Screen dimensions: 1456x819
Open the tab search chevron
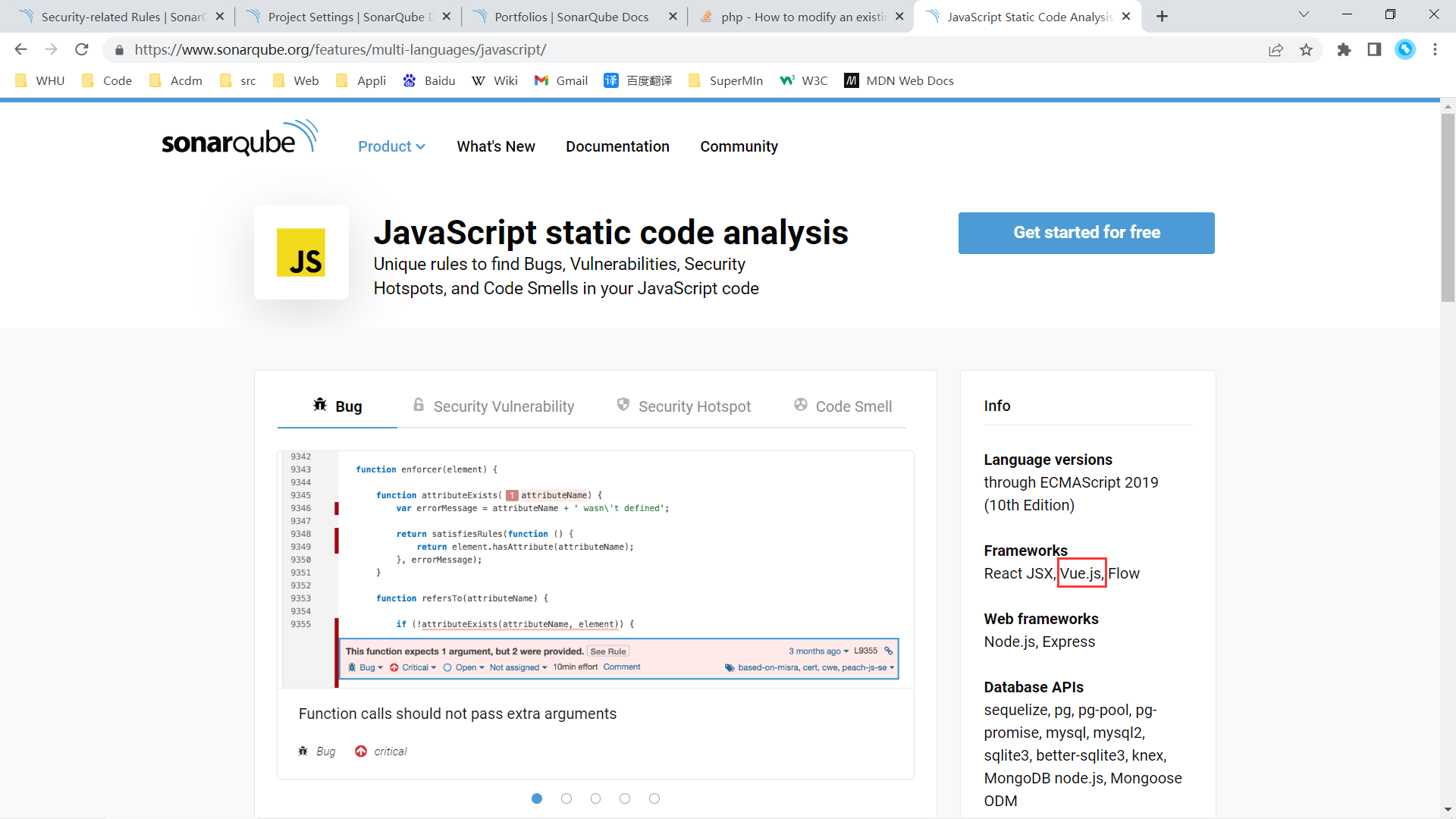[1304, 14]
